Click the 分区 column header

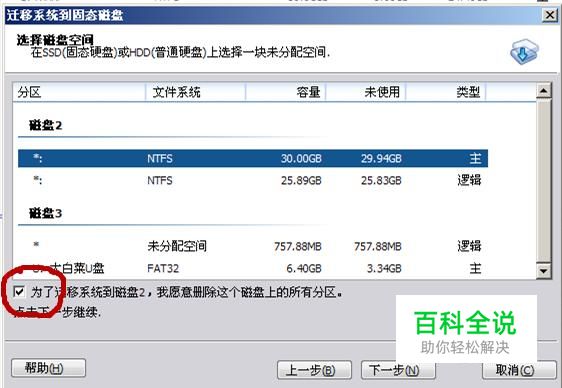click(x=79, y=92)
